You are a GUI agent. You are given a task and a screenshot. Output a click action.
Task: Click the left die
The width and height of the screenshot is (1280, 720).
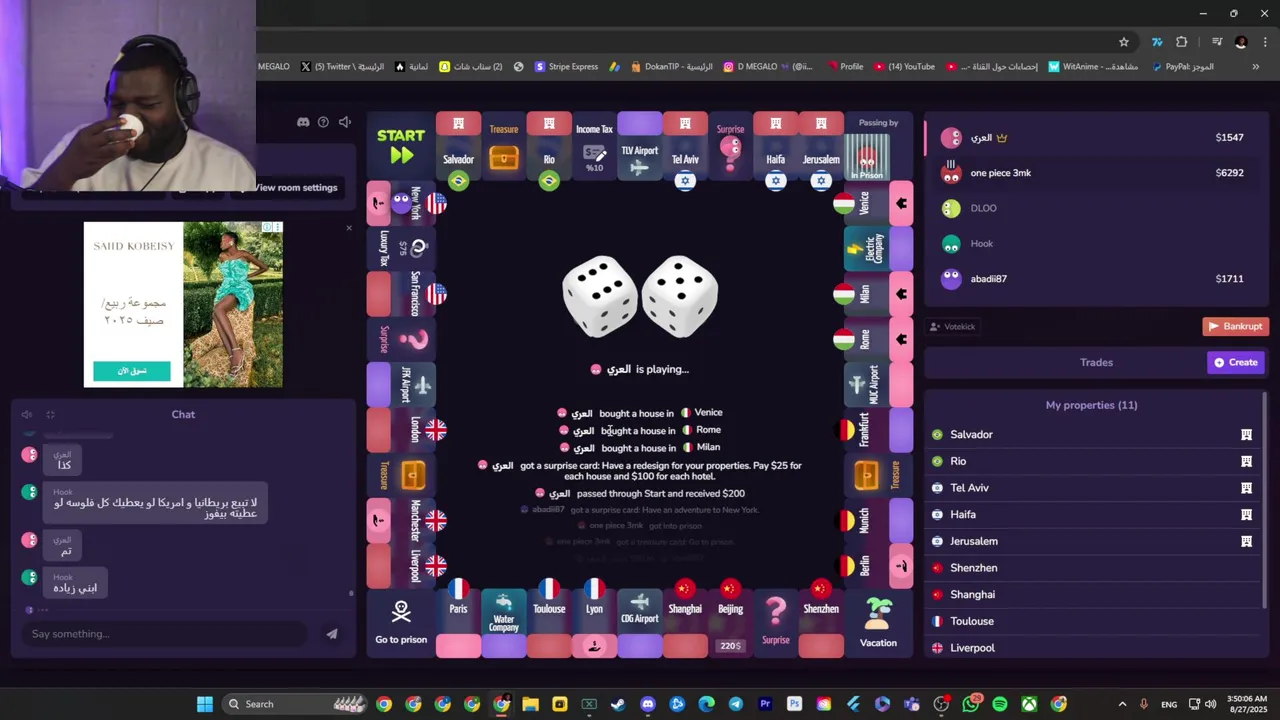600,297
